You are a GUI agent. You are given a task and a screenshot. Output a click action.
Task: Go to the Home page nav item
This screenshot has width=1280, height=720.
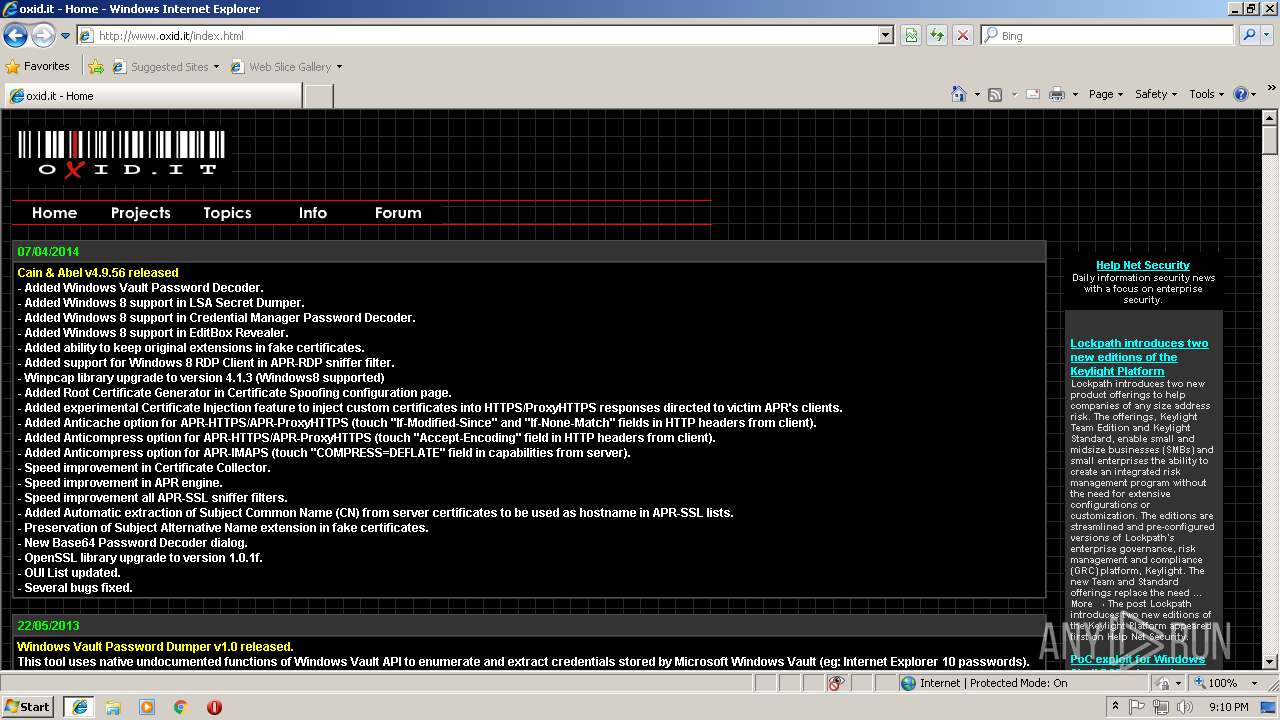[x=54, y=213]
